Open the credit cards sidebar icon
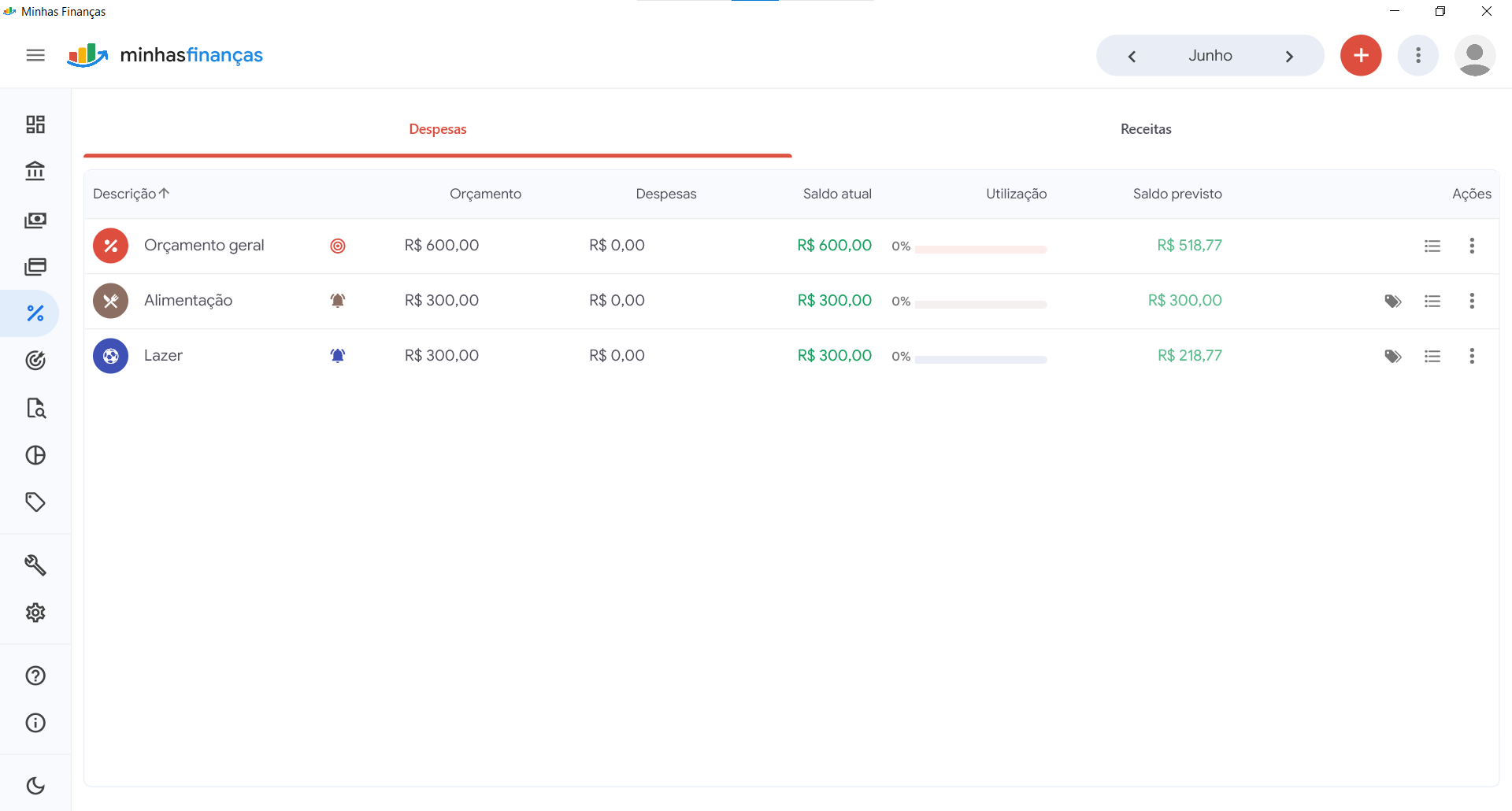Screen dimensions: 1512x811 coord(35,267)
